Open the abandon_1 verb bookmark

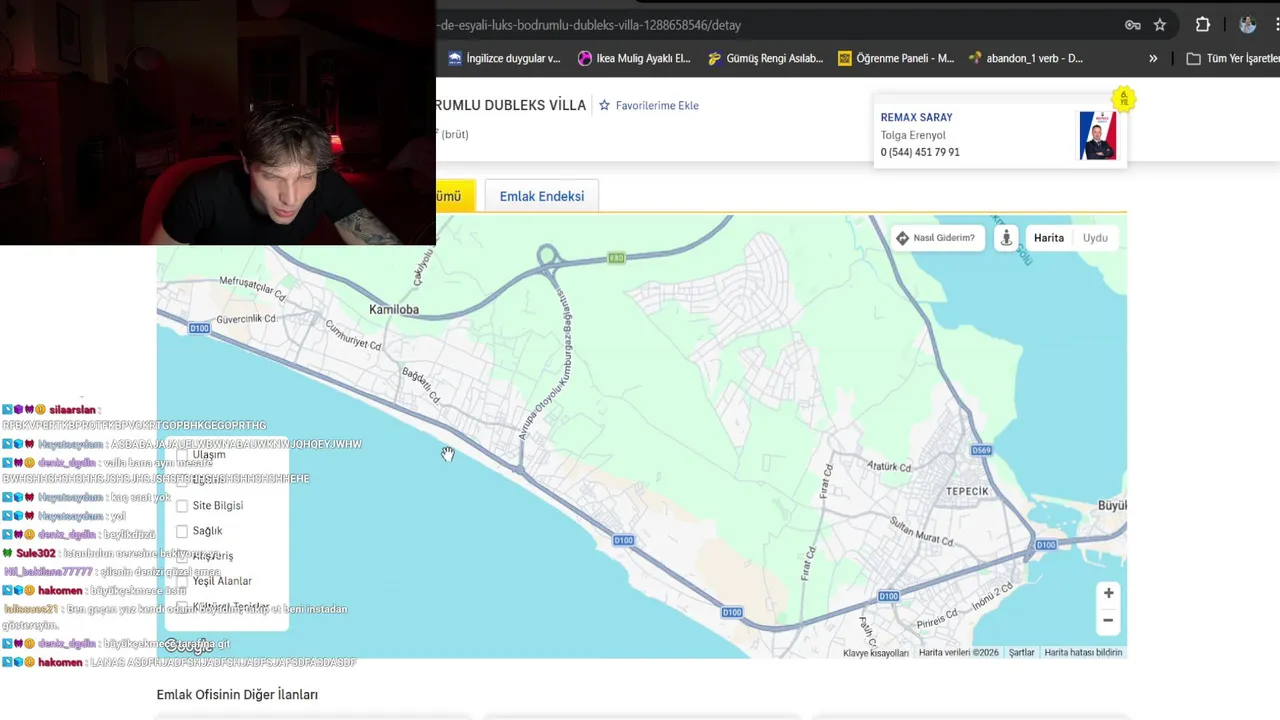pyautogui.click(x=1025, y=58)
